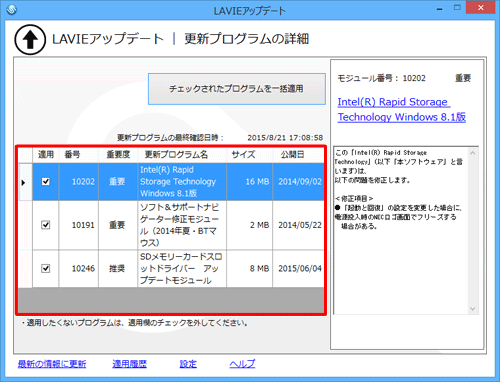Click 適用 column header
This screenshot has width=500, height=382.
point(46,155)
